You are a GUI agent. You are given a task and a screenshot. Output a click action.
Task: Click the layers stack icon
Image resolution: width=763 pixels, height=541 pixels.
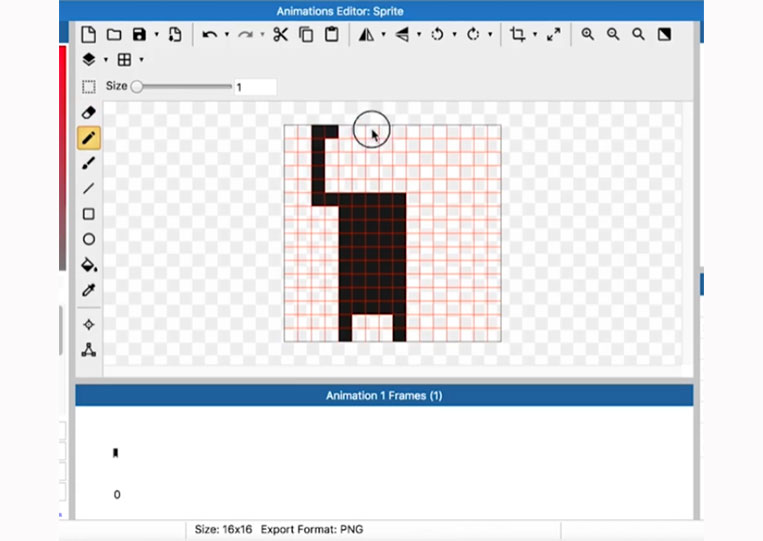pos(89,60)
